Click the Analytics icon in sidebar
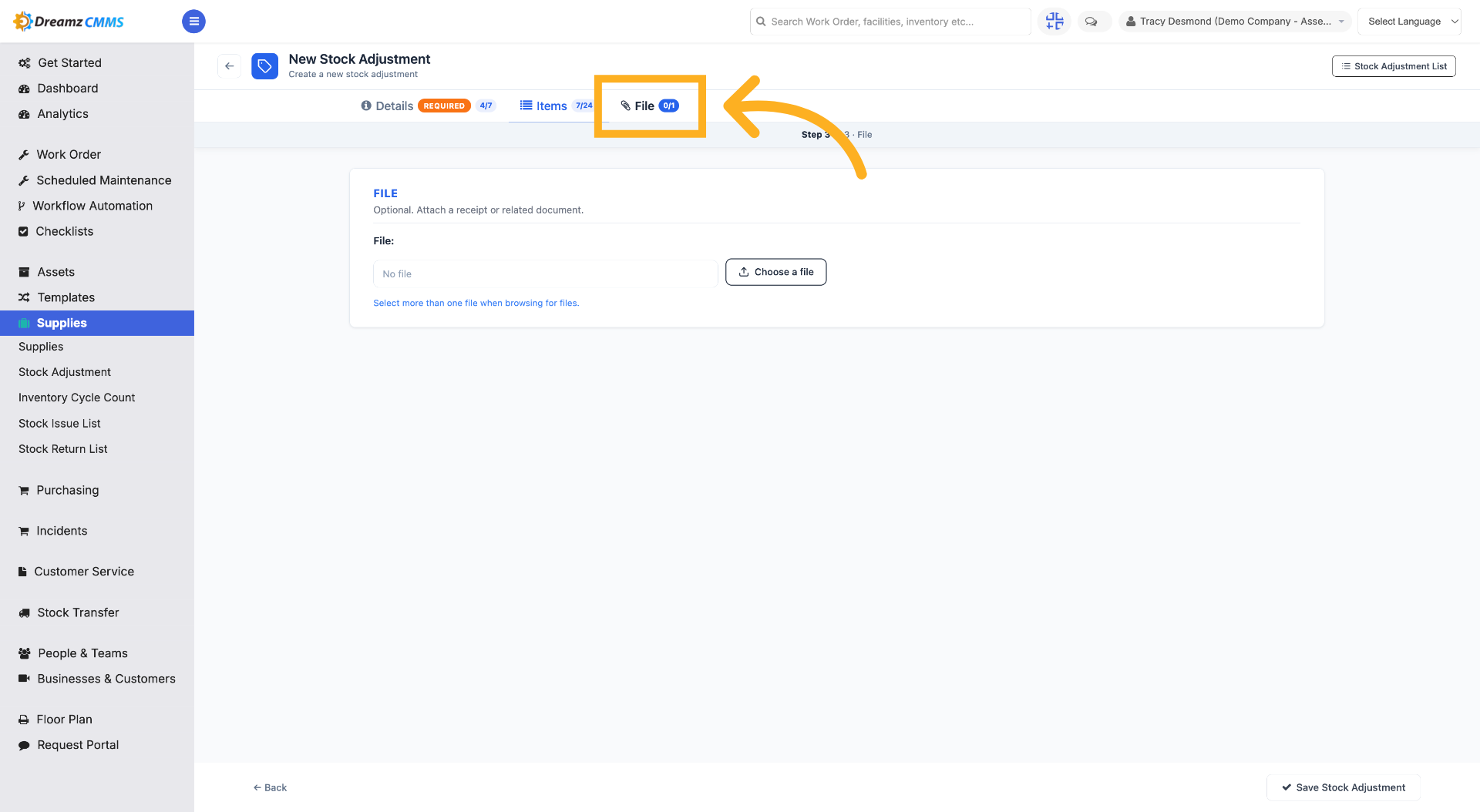The image size is (1480, 812). (x=24, y=114)
